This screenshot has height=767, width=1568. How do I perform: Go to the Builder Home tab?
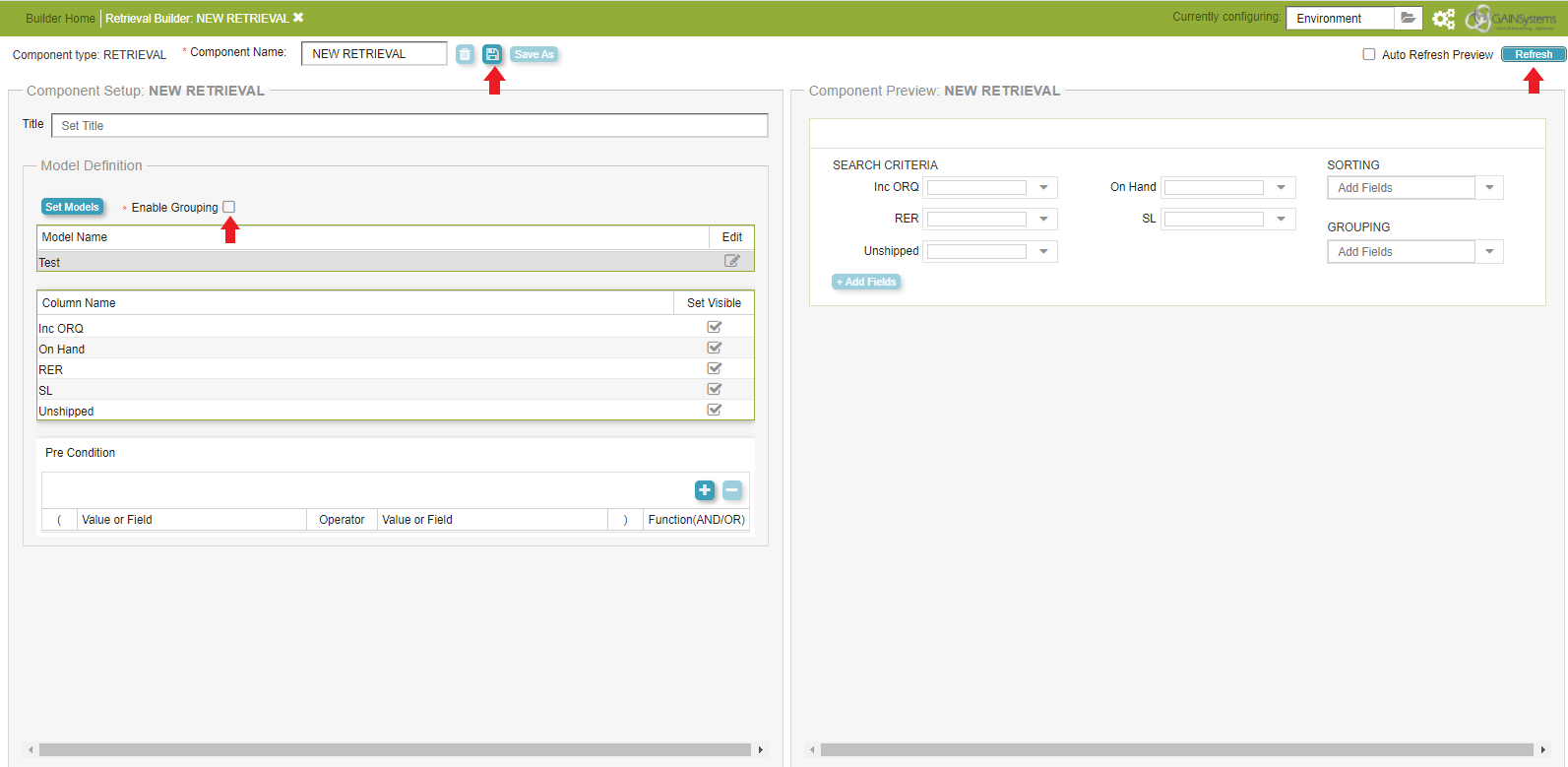(60, 18)
